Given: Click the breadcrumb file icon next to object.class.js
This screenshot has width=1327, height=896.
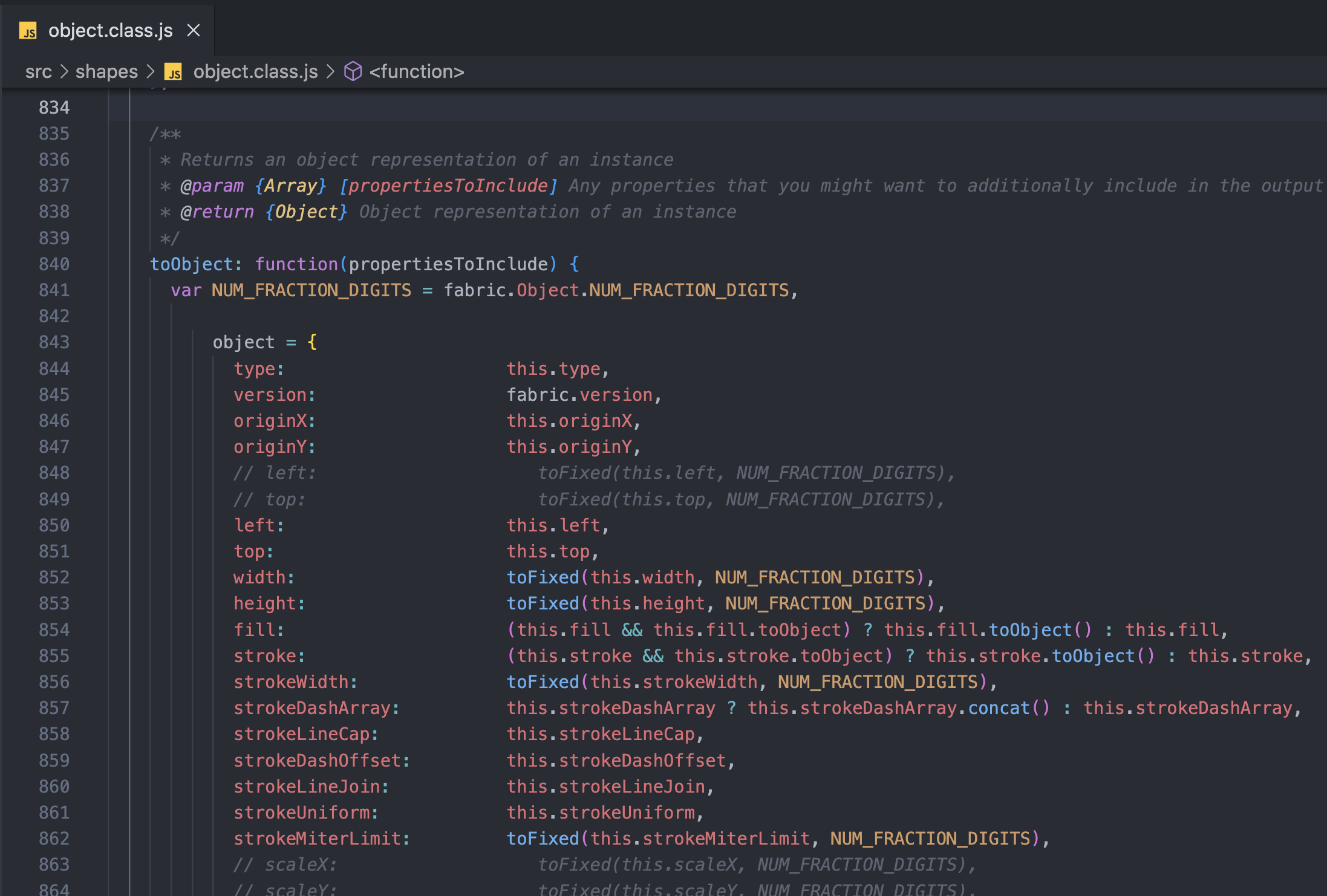Looking at the screenshot, I should point(174,71).
